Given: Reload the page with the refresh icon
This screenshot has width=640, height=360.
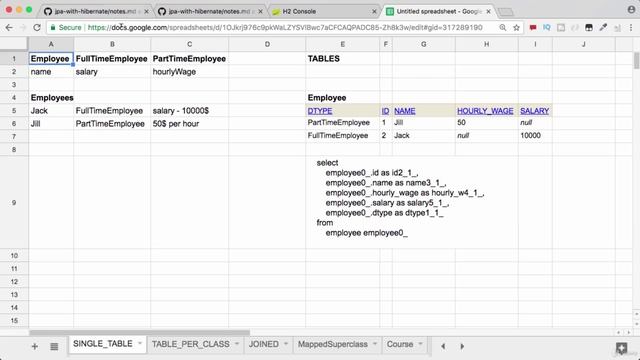Looking at the screenshot, I should (x=37, y=27).
